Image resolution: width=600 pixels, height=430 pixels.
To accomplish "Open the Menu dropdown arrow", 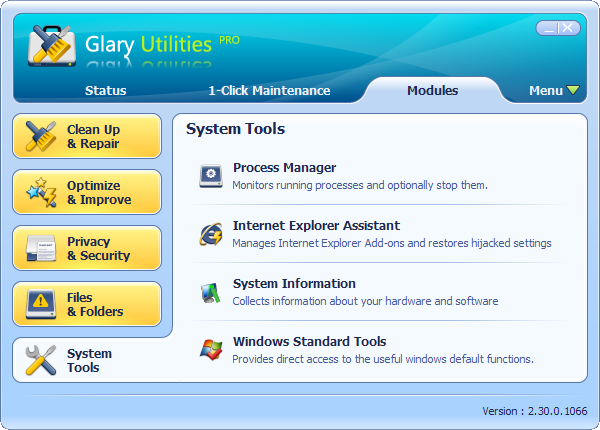I will click(x=573, y=91).
